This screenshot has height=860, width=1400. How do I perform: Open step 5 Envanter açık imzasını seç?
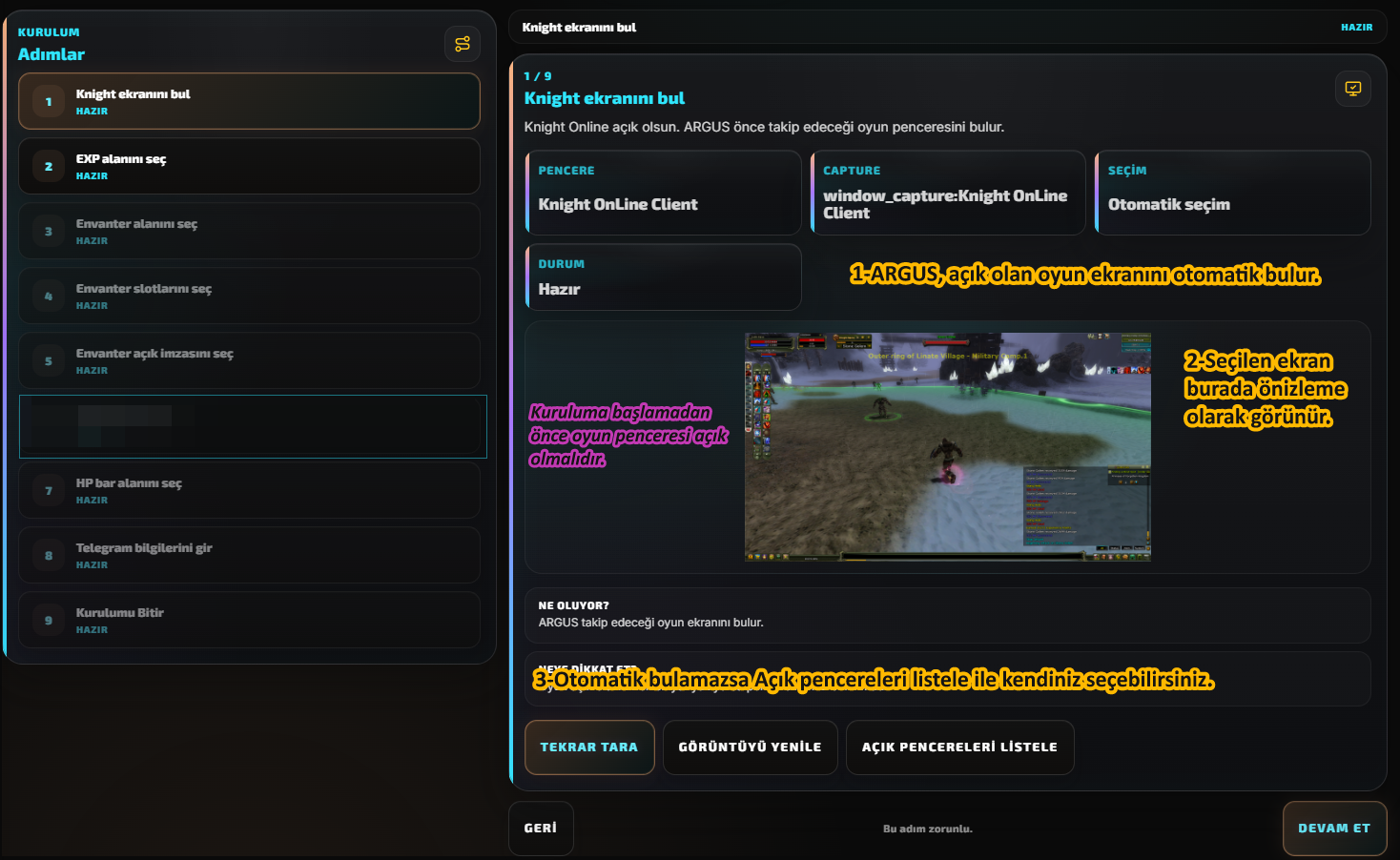click(x=249, y=360)
